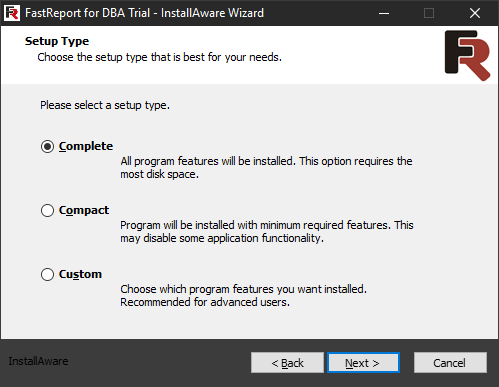This screenshot has width=499, height=387.
Task: Click 'Program will be installed with minimum' description
Action: 267,232
